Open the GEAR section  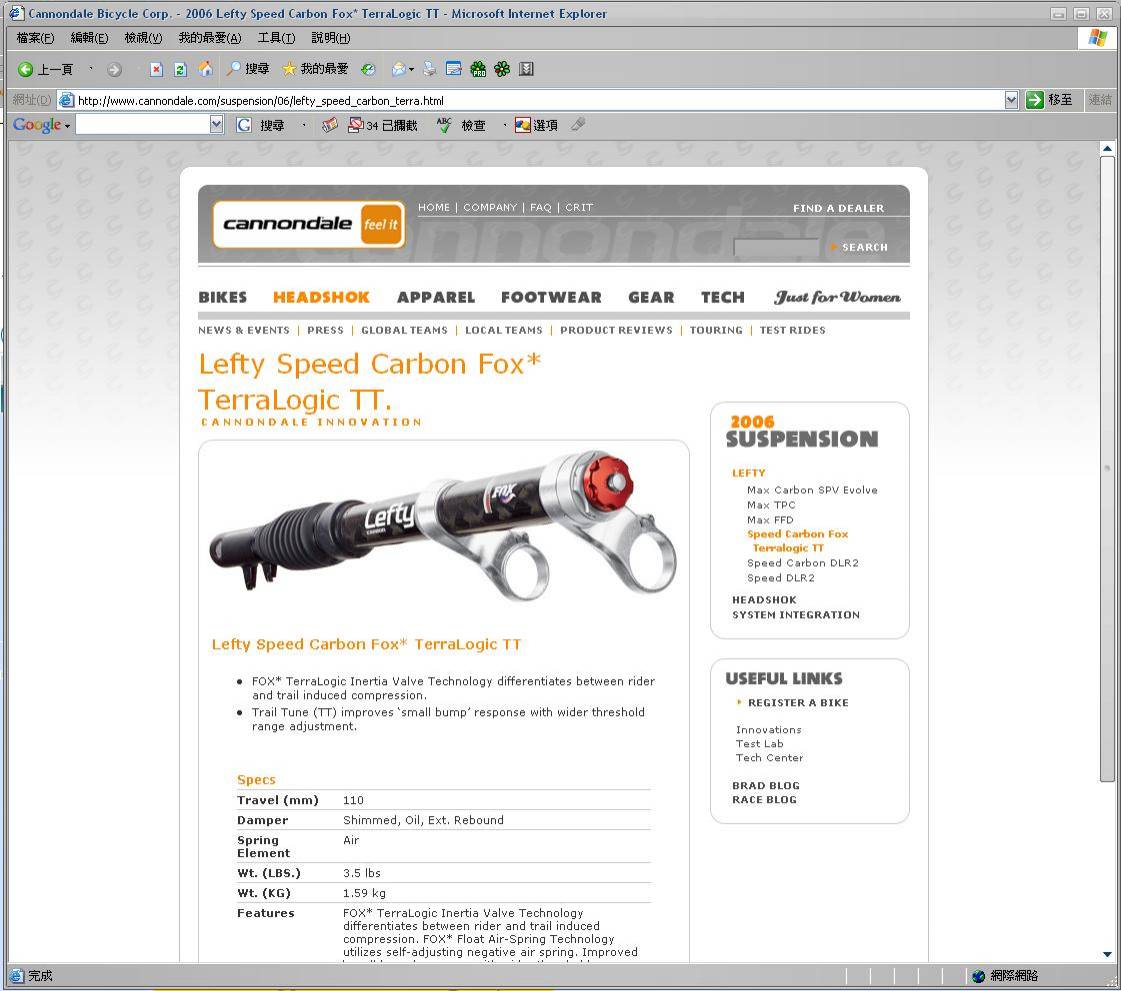tap(651, 297)
